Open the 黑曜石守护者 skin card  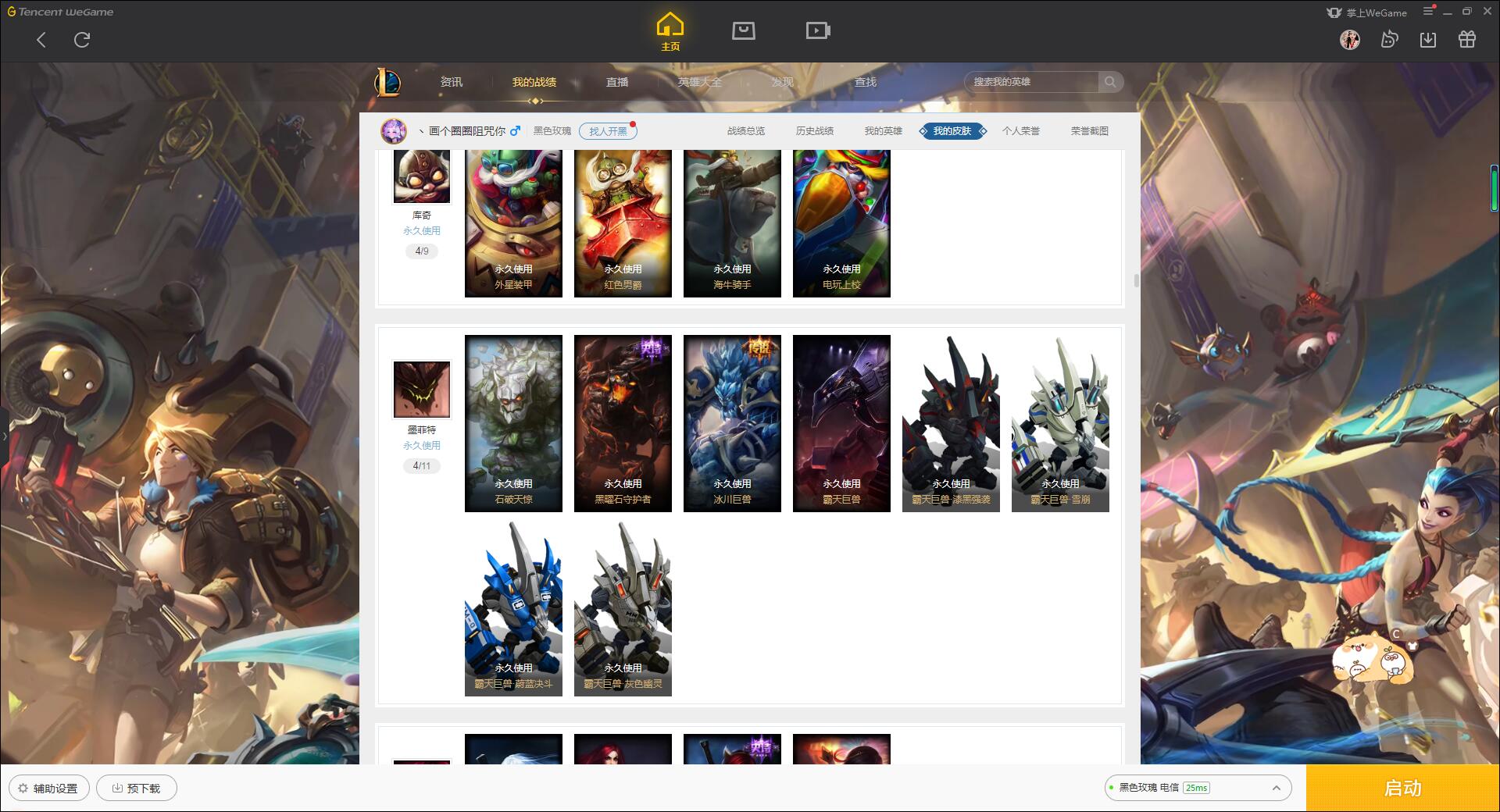623,423
